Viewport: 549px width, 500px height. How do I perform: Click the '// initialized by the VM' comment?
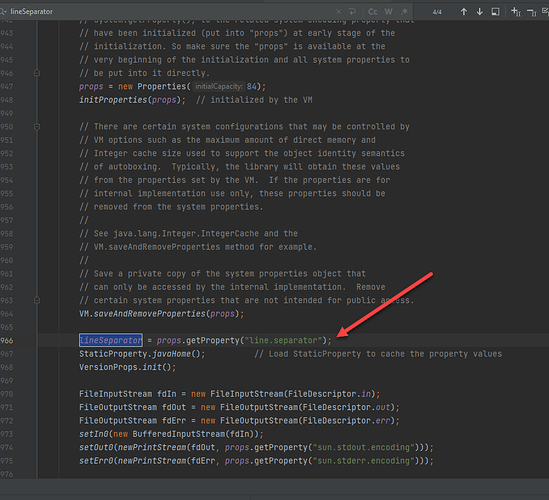click(254, 100)
